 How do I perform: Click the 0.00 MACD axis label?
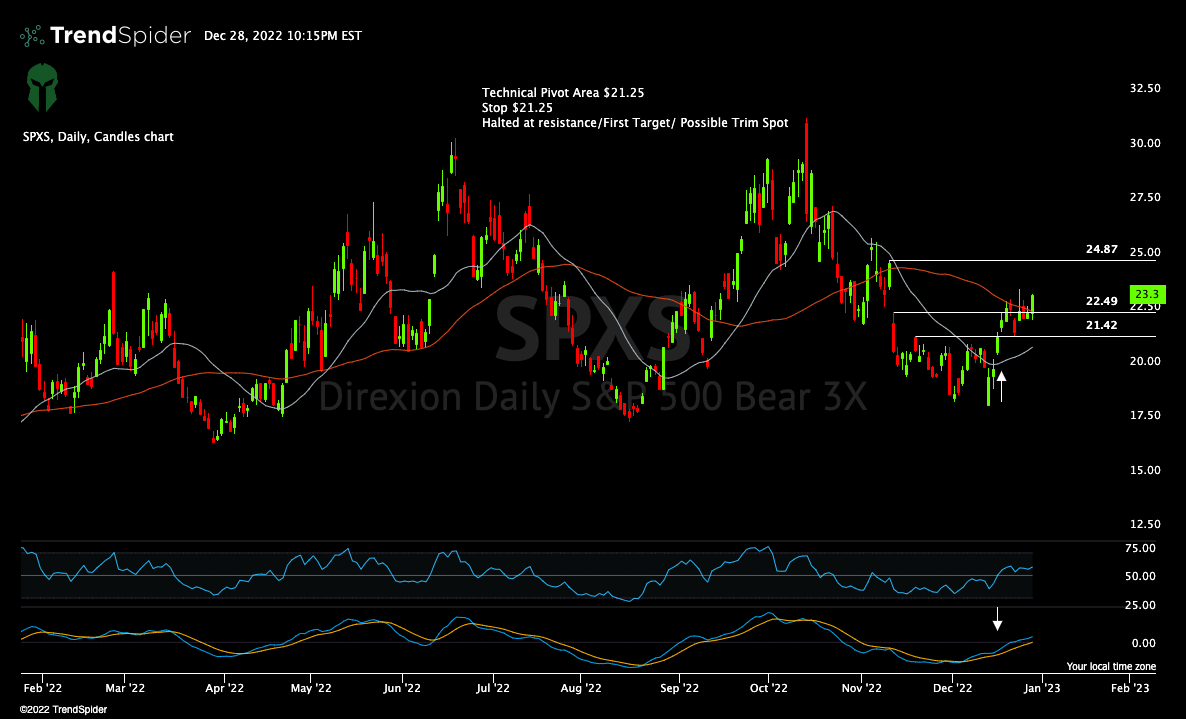click(x=1144, y=643)
